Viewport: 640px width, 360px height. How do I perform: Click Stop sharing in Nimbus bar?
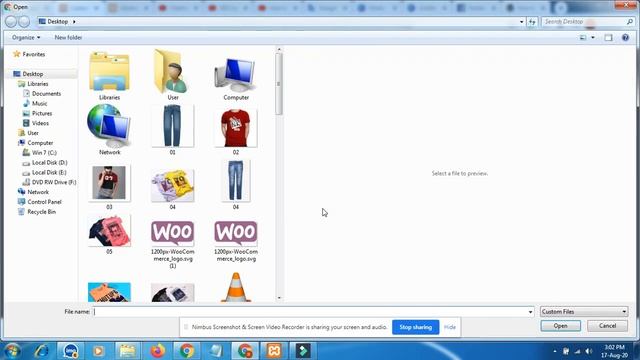[x=416, y=327]
